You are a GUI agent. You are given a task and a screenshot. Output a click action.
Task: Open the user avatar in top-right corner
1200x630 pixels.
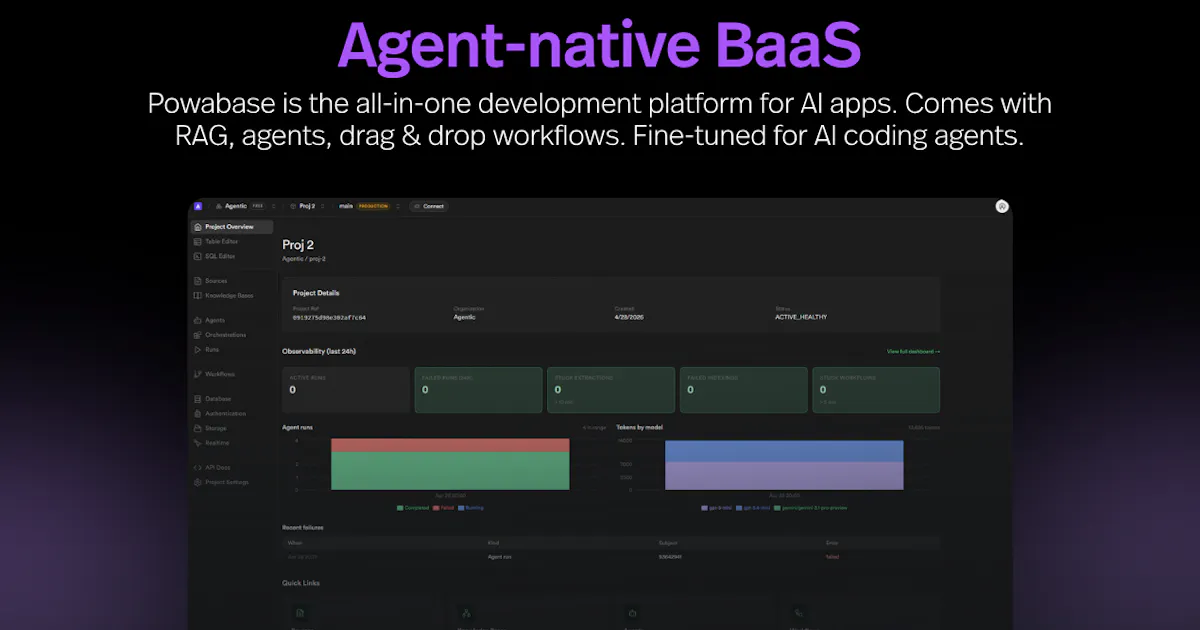point(1002,206)
